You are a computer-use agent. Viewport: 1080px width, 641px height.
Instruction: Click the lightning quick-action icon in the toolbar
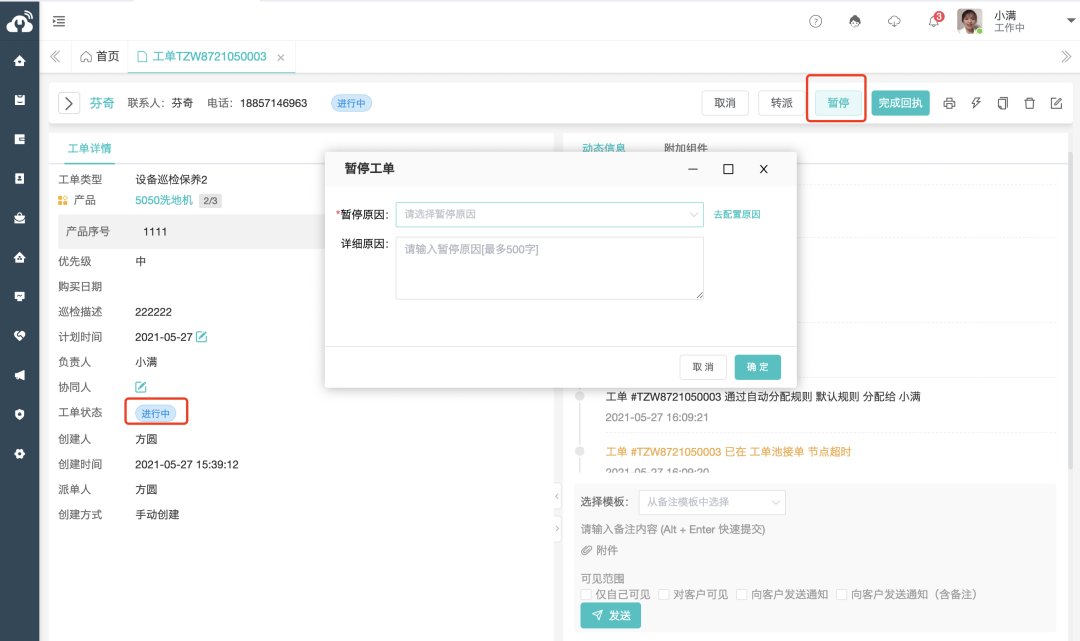point(976,103)
